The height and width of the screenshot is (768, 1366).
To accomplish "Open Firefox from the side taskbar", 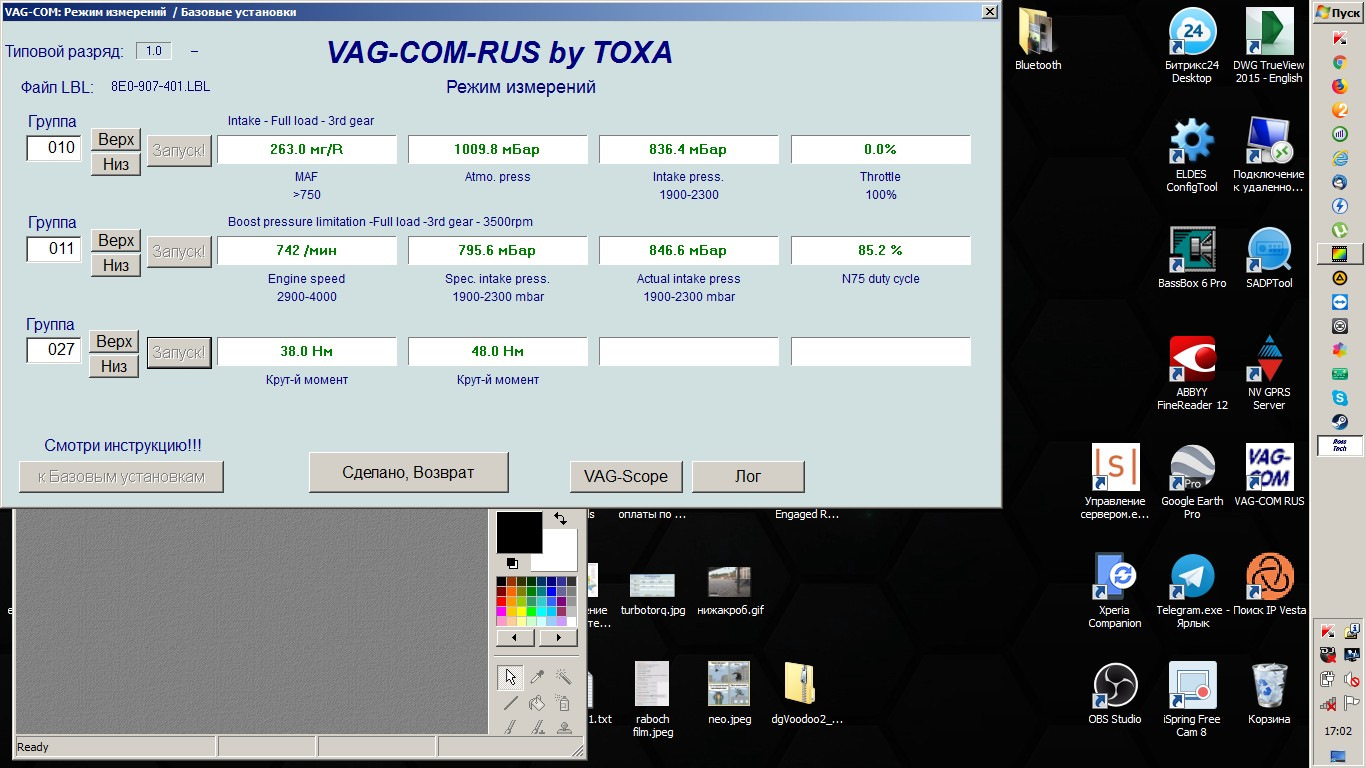I will (x=1340, y=85).
